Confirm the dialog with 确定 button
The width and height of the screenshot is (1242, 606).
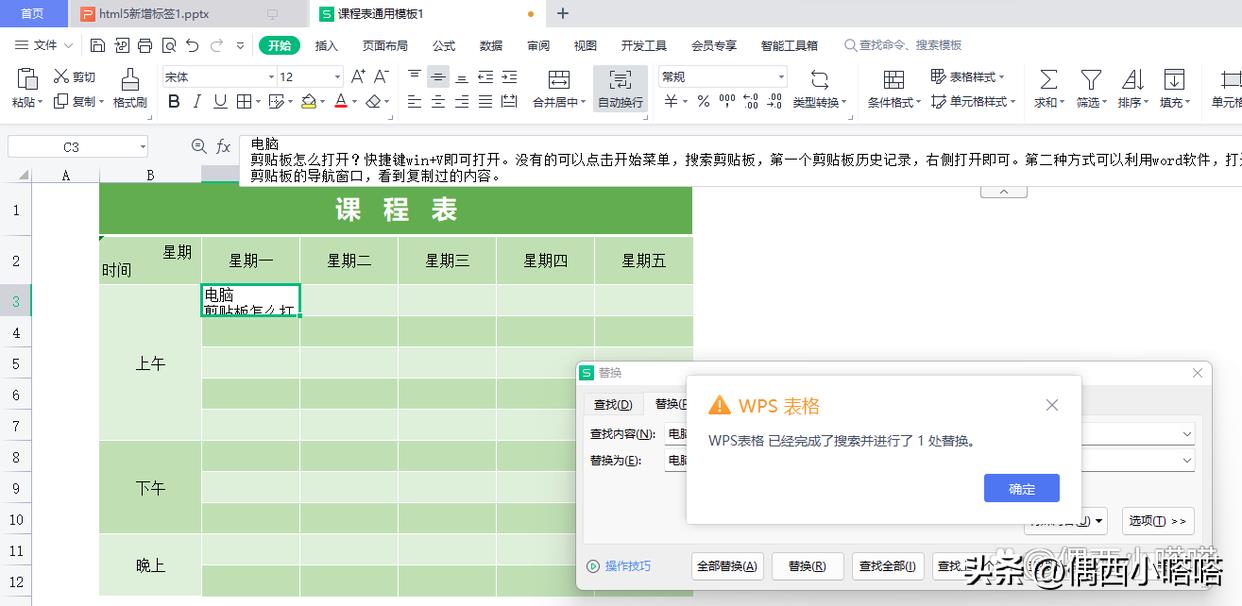[1022, 488]
